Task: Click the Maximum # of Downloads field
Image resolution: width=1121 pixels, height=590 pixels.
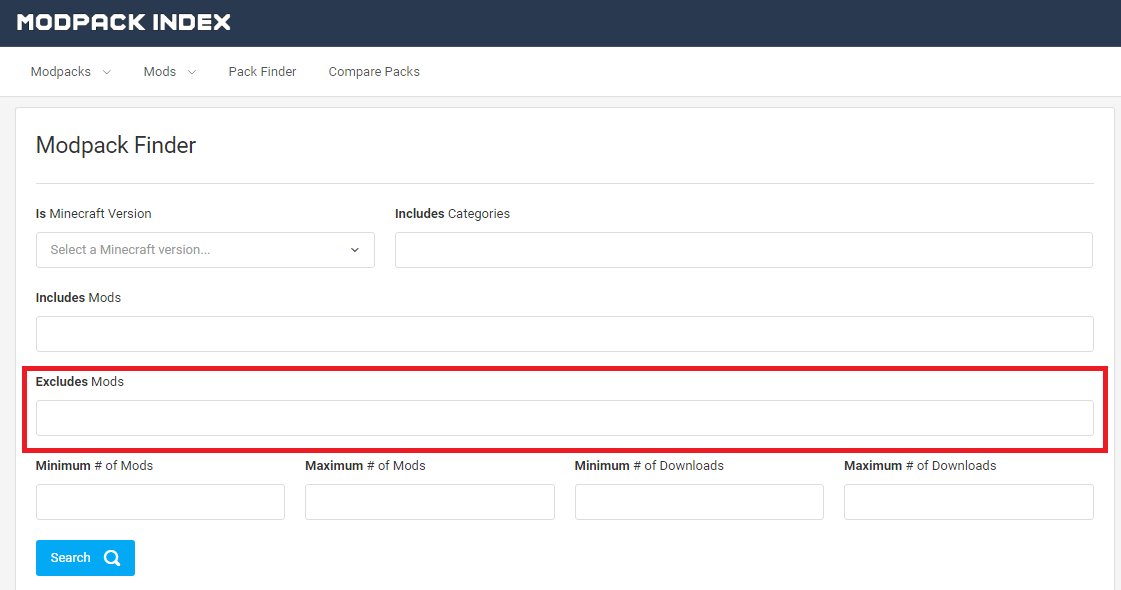Action: point(968,502)
